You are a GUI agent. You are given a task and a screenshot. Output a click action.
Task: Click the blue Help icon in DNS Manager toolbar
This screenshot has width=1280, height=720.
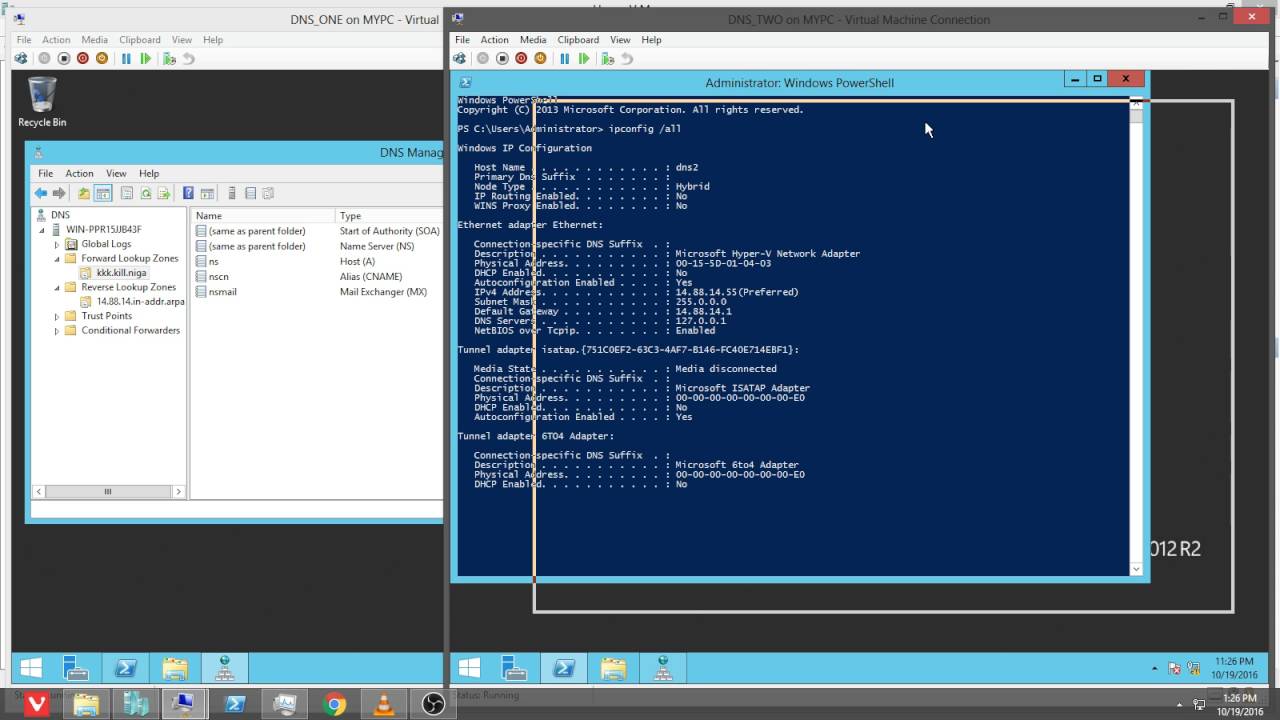(188, 193)
